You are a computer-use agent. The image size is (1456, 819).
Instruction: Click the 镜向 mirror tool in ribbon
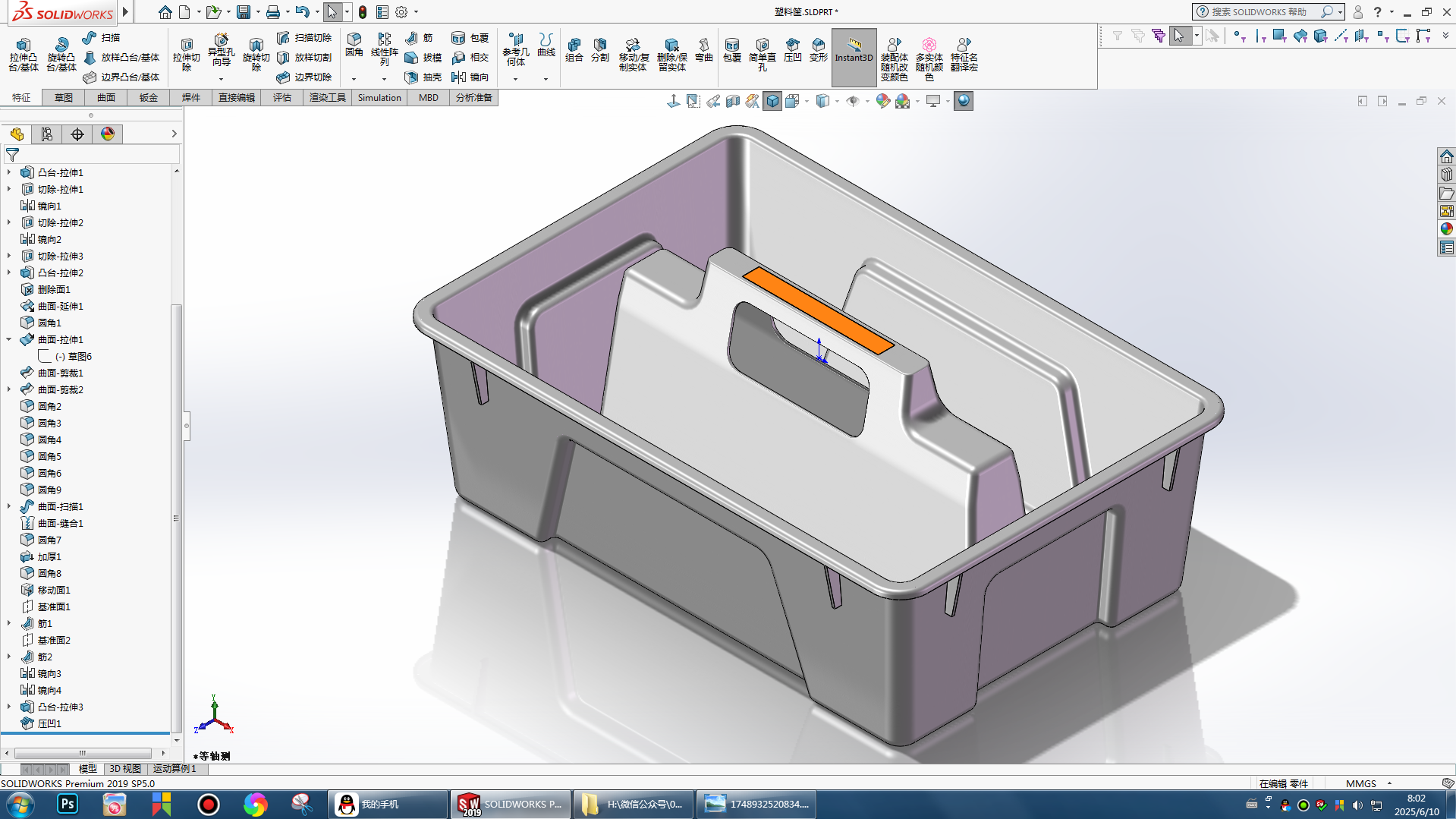[470, 77]
